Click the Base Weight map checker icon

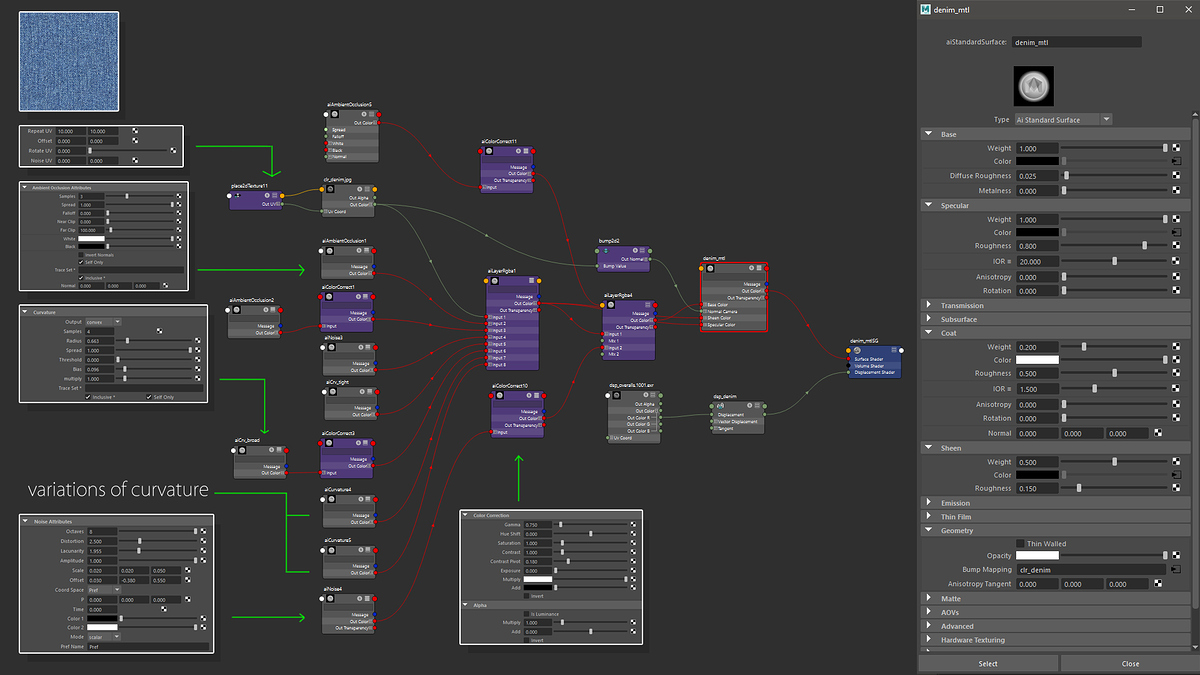tap(1177, 148)
